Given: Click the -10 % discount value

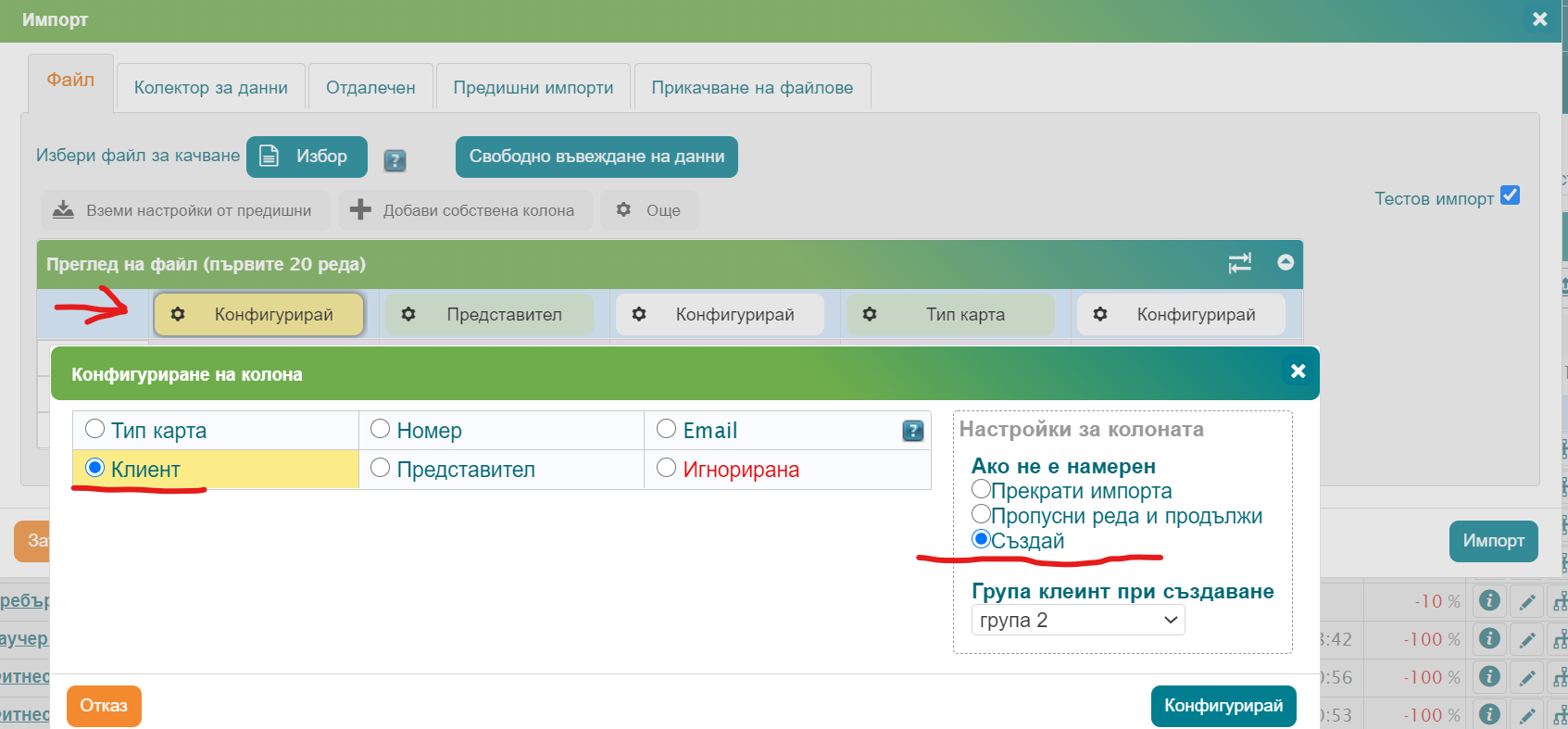Looking at the screenshot, I should tap(1436, 601).
